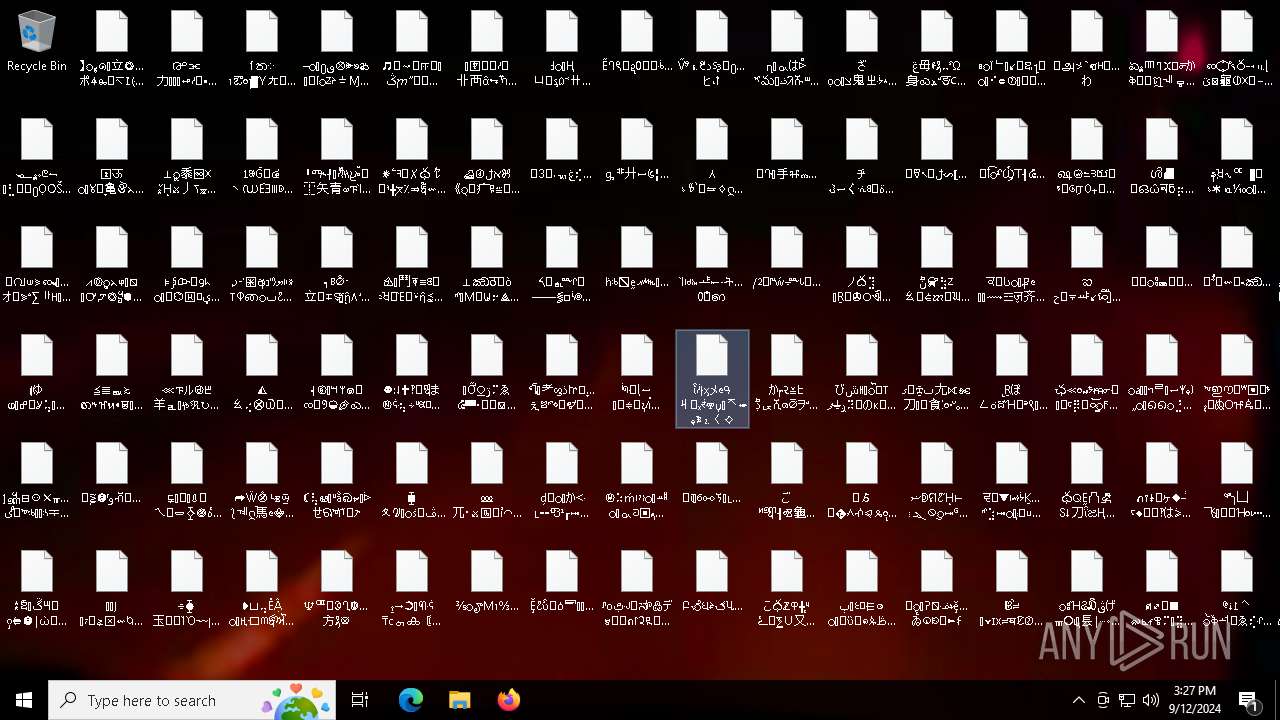Open network status in the system tray
This screenshot has height=720, width=1280.
(1127, 700)
